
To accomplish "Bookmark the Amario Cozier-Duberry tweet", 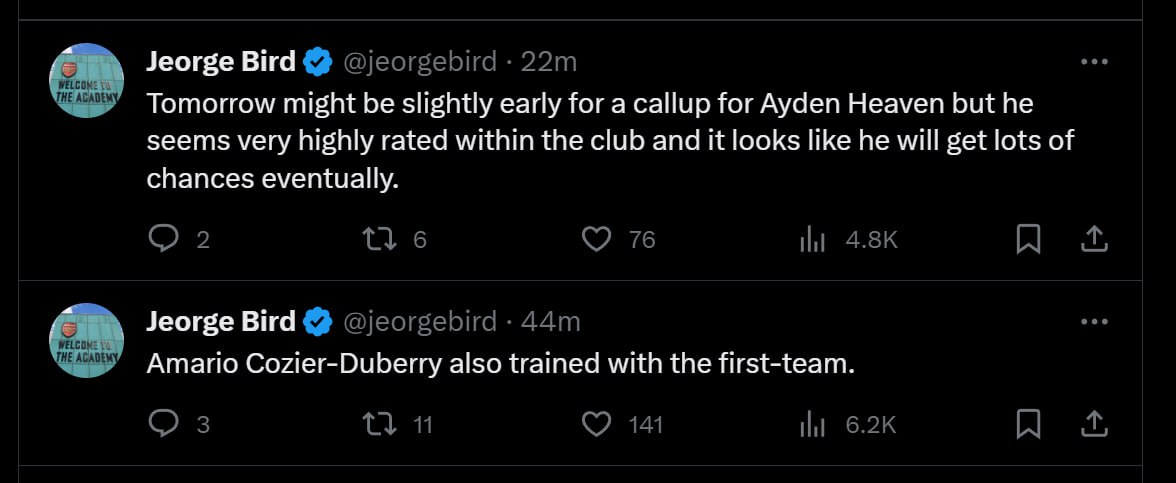I will point(1028,424).
